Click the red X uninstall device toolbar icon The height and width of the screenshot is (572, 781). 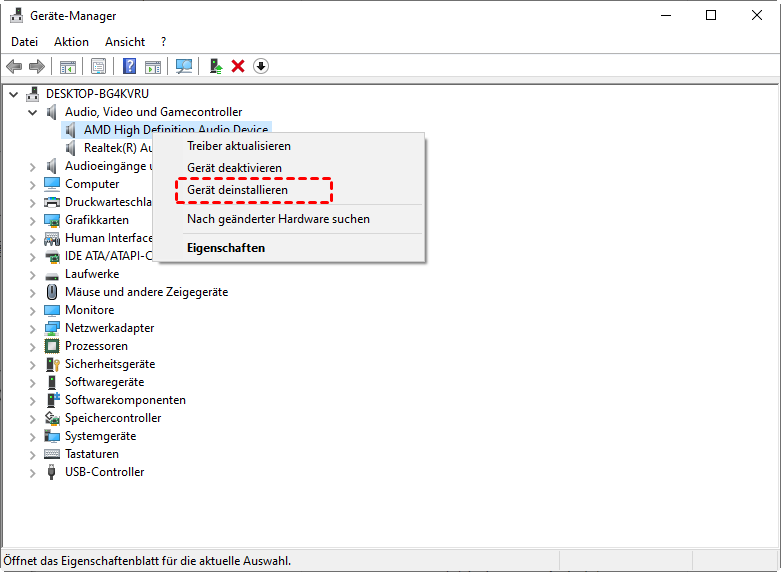point(238,66)
